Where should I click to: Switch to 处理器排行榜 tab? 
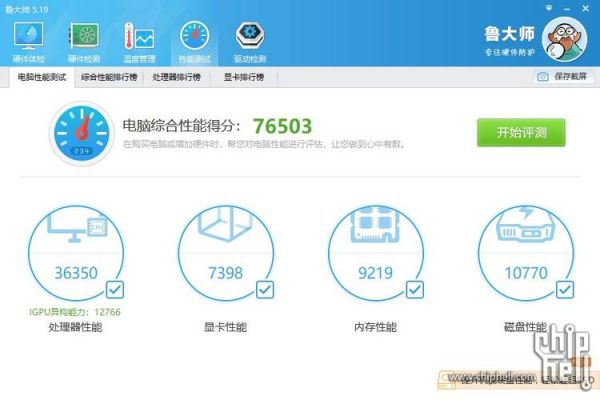[176, 77]
